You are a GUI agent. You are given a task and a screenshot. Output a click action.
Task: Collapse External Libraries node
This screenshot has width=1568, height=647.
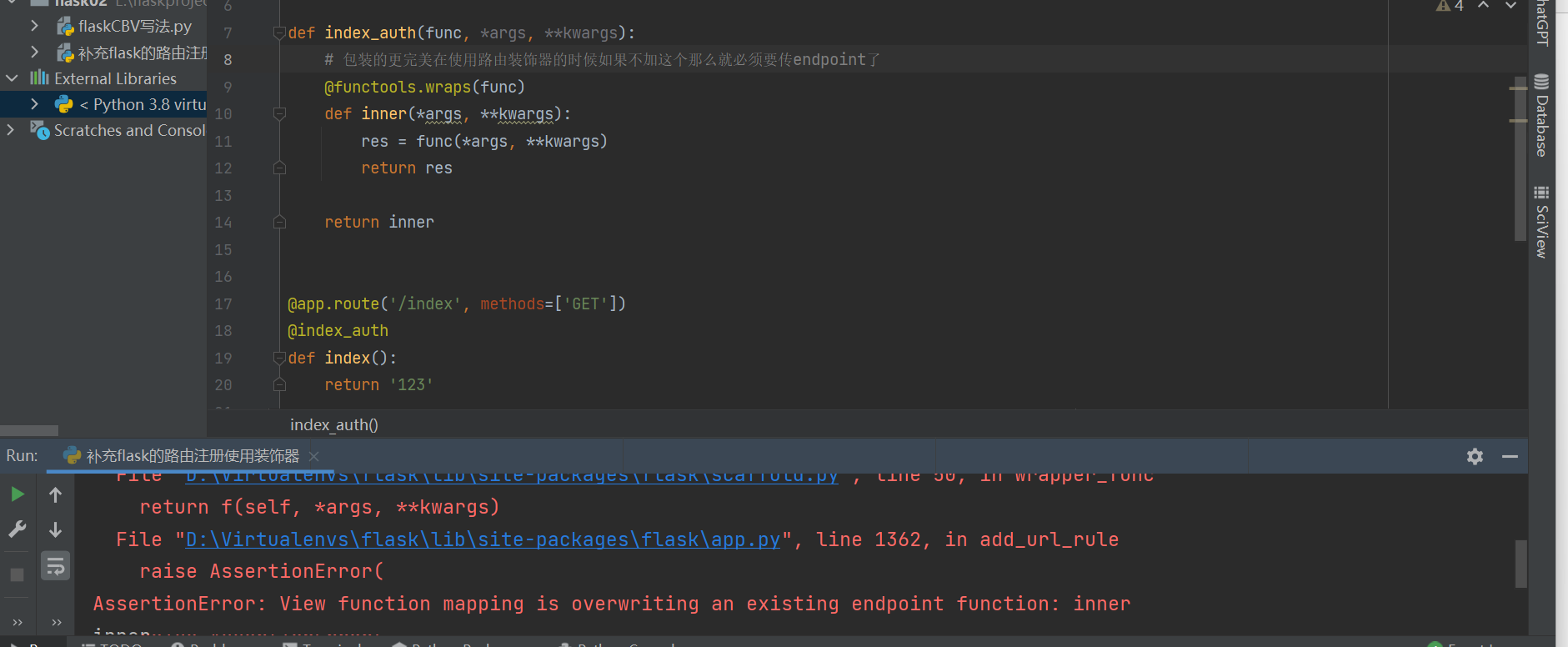point(12,78)
